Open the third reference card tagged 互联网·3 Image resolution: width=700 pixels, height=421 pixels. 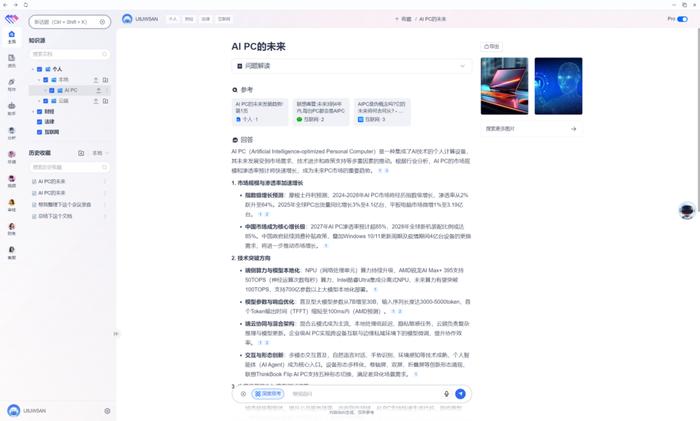coord(382,112)
